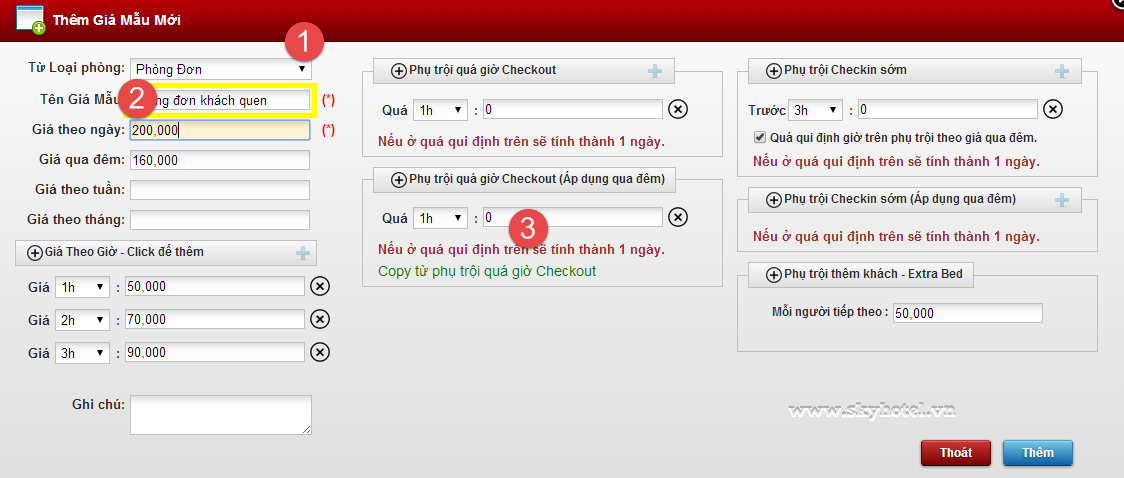This screenshot has width=1124, height=478.
Task: Click Copy từ phụ trội quá giờ Checkout link
Action: click(x=487, y=271)
